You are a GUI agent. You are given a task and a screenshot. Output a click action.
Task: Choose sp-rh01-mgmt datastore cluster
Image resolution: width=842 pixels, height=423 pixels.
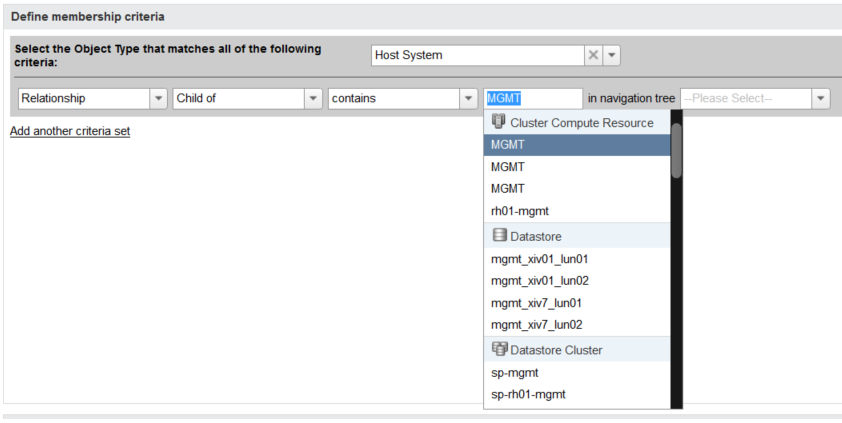click(528, 395)
